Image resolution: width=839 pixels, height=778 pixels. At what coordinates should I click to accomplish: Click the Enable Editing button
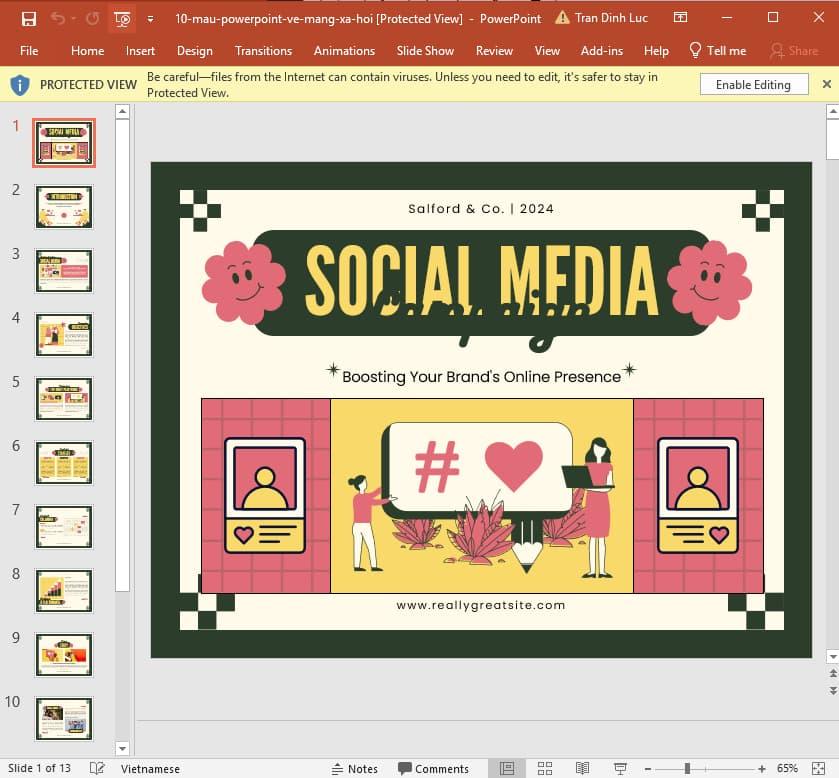753,84
